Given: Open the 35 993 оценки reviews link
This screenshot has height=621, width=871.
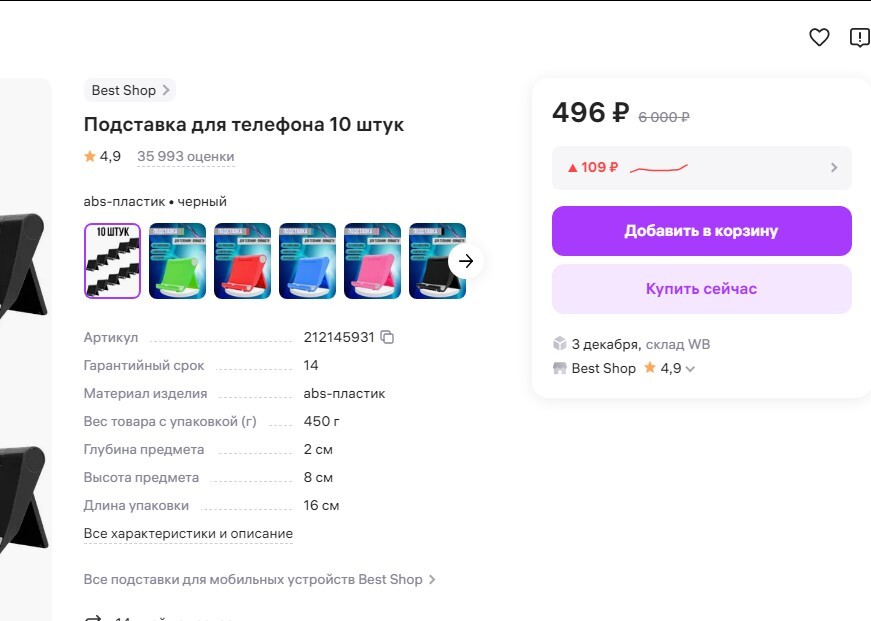Looking at the screenshot, I should (x=186, y=156).
